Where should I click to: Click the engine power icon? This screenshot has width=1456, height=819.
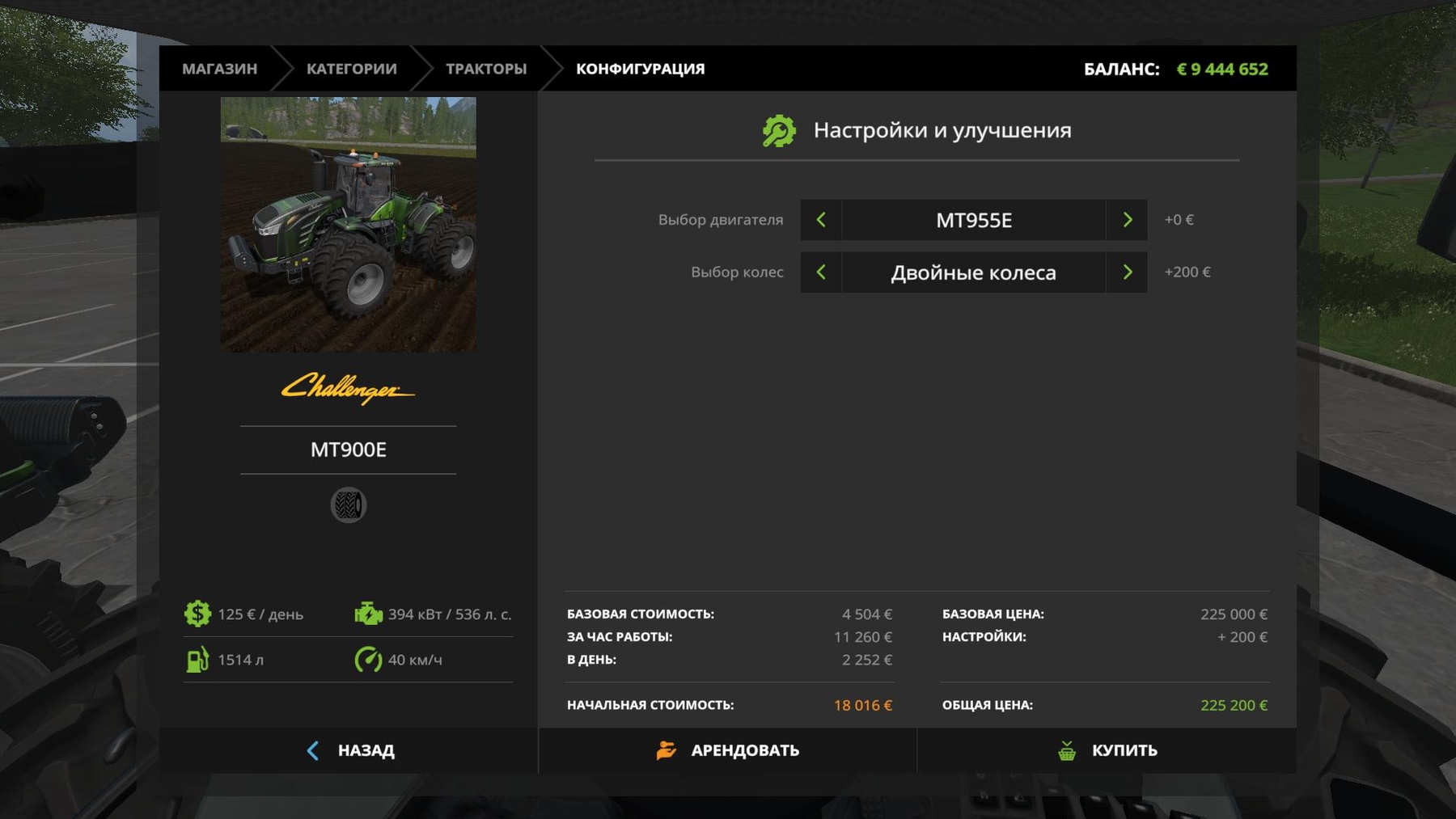click(368, 614)
